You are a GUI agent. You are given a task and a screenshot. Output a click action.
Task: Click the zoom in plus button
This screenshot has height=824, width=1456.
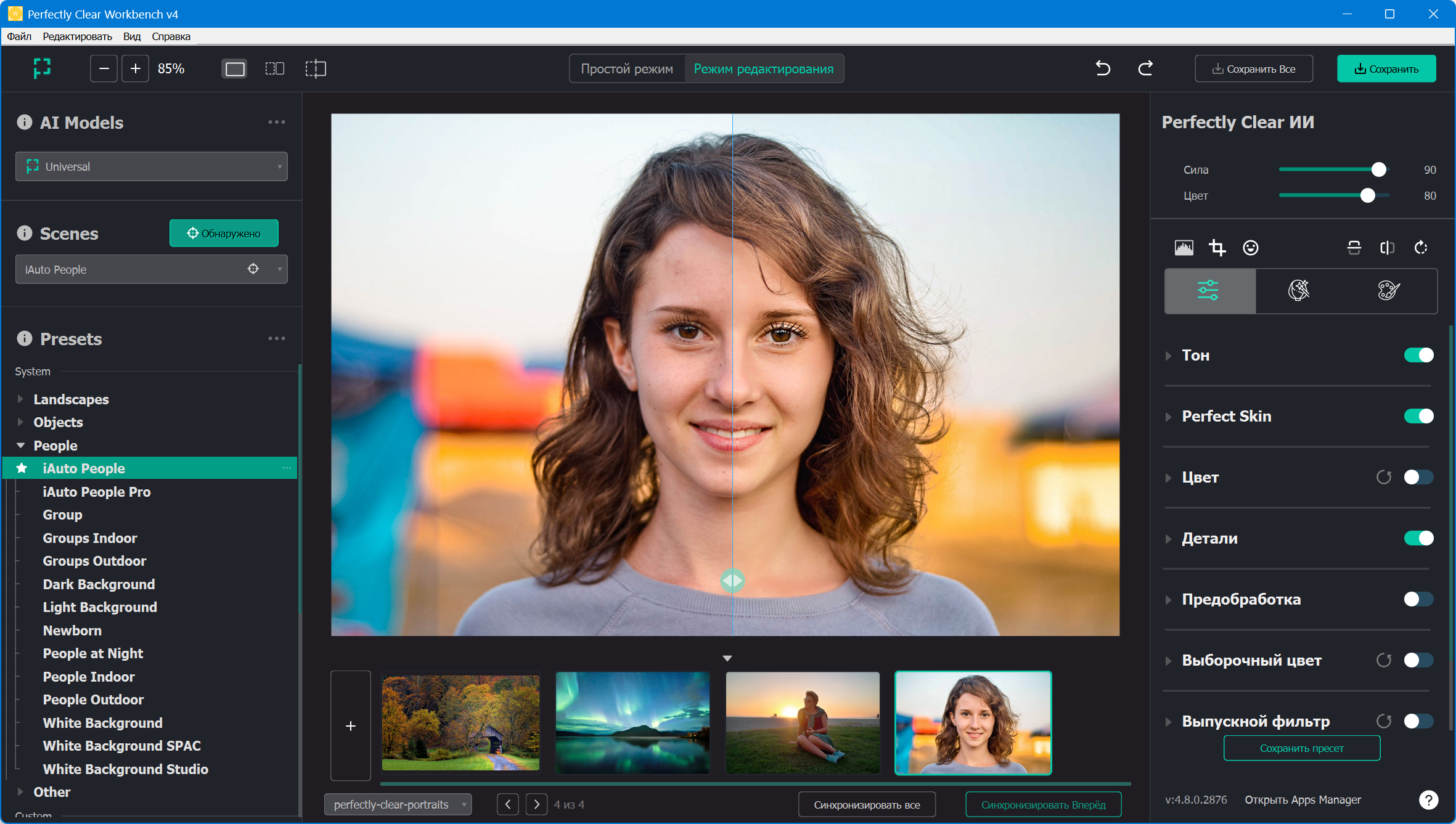point(135,68)
